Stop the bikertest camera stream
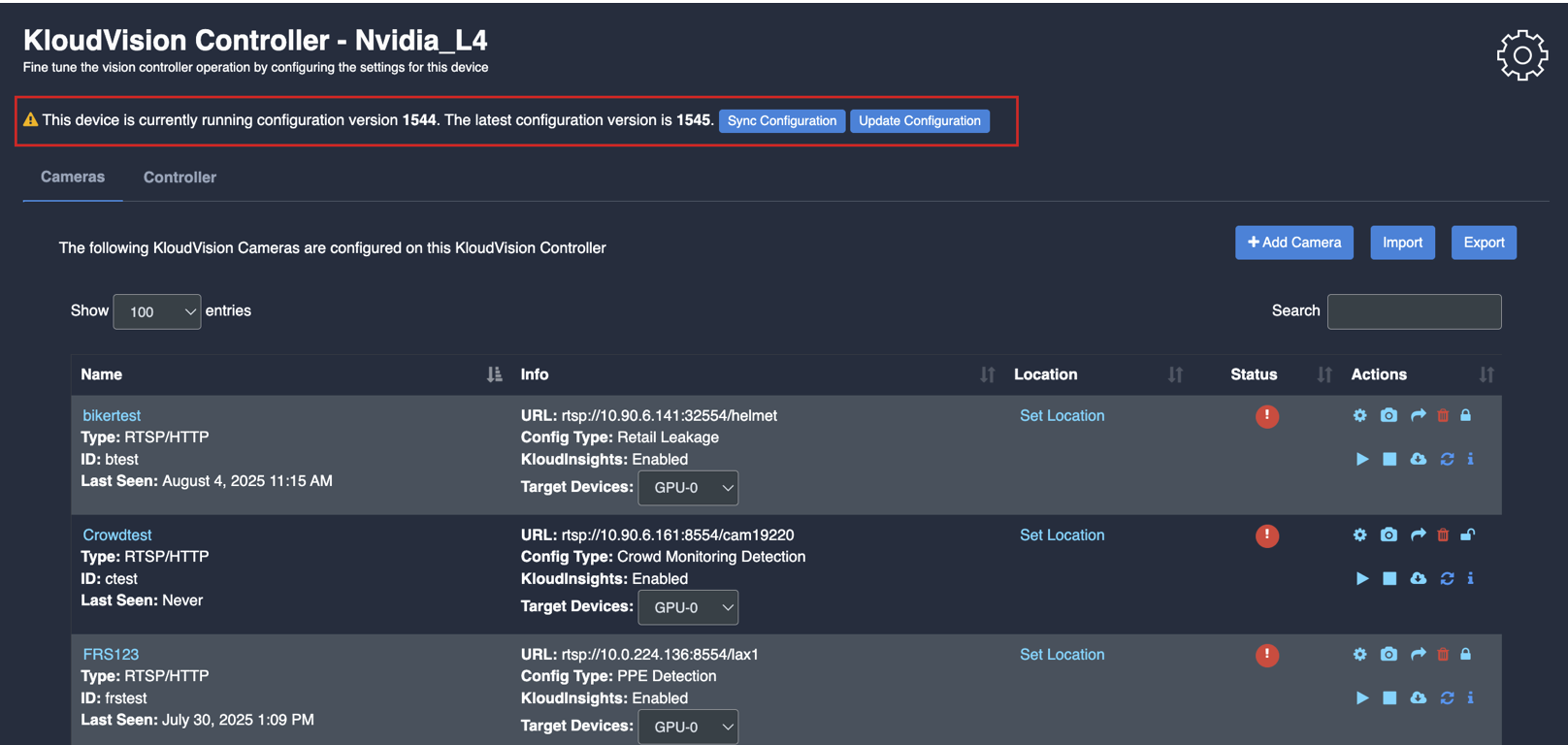 (x=1389, y=459)
